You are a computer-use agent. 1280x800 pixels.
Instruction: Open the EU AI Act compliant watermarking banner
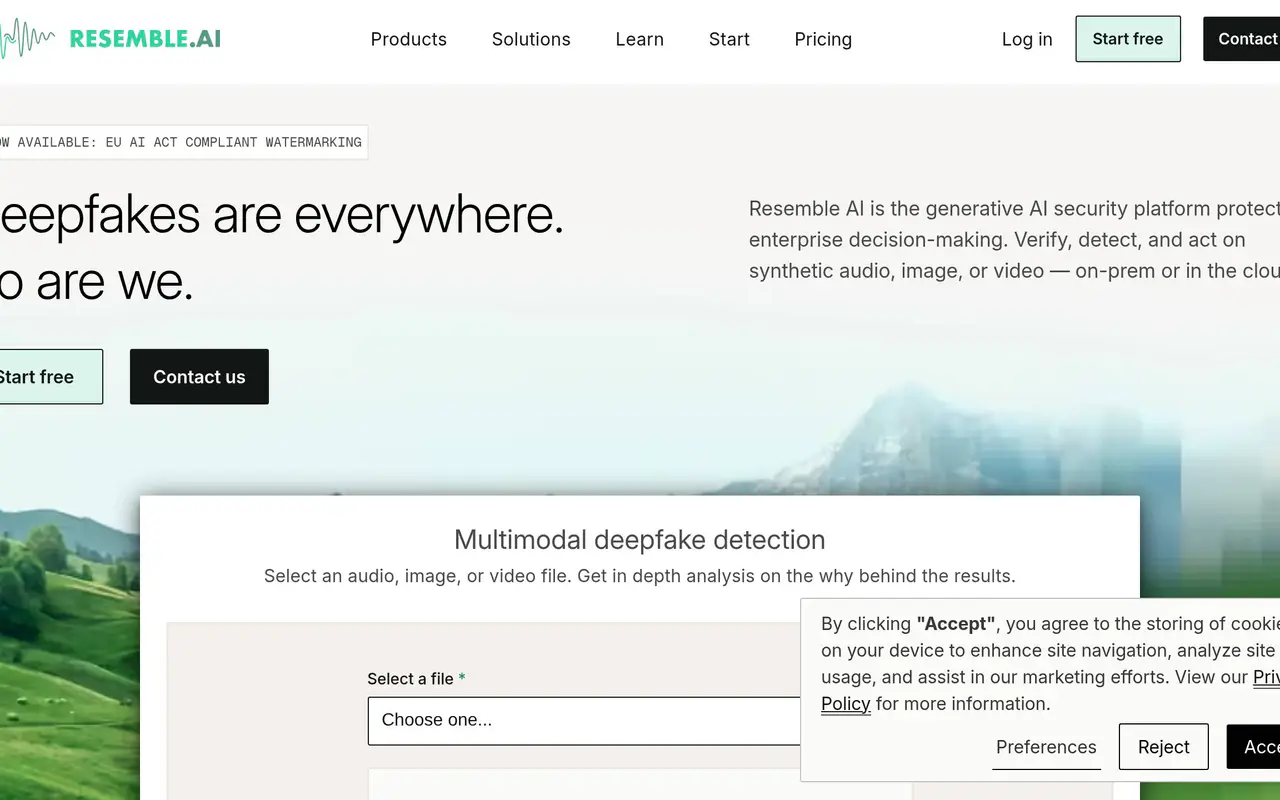click(x=182, y=142)
